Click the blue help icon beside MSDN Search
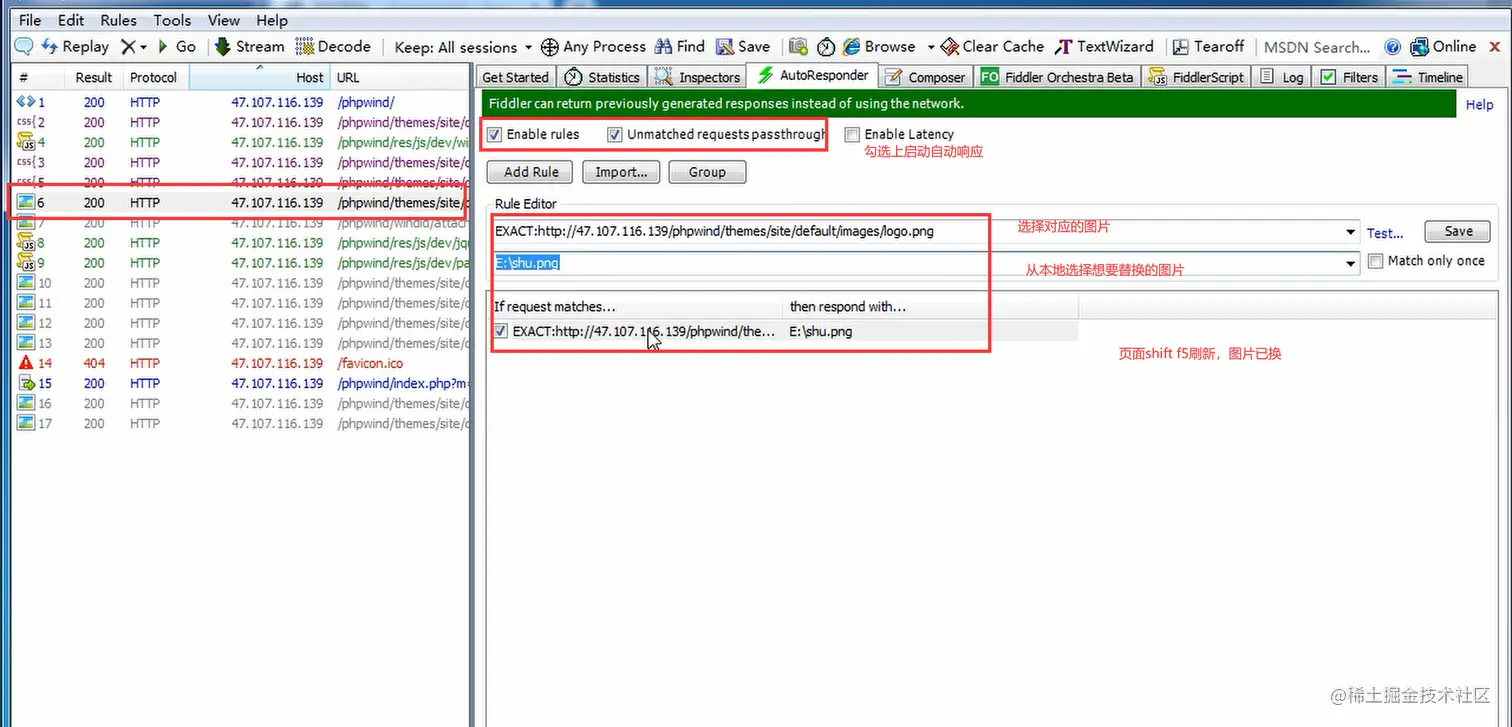This screenshot has height=727, width=1512. point(1392,47)
